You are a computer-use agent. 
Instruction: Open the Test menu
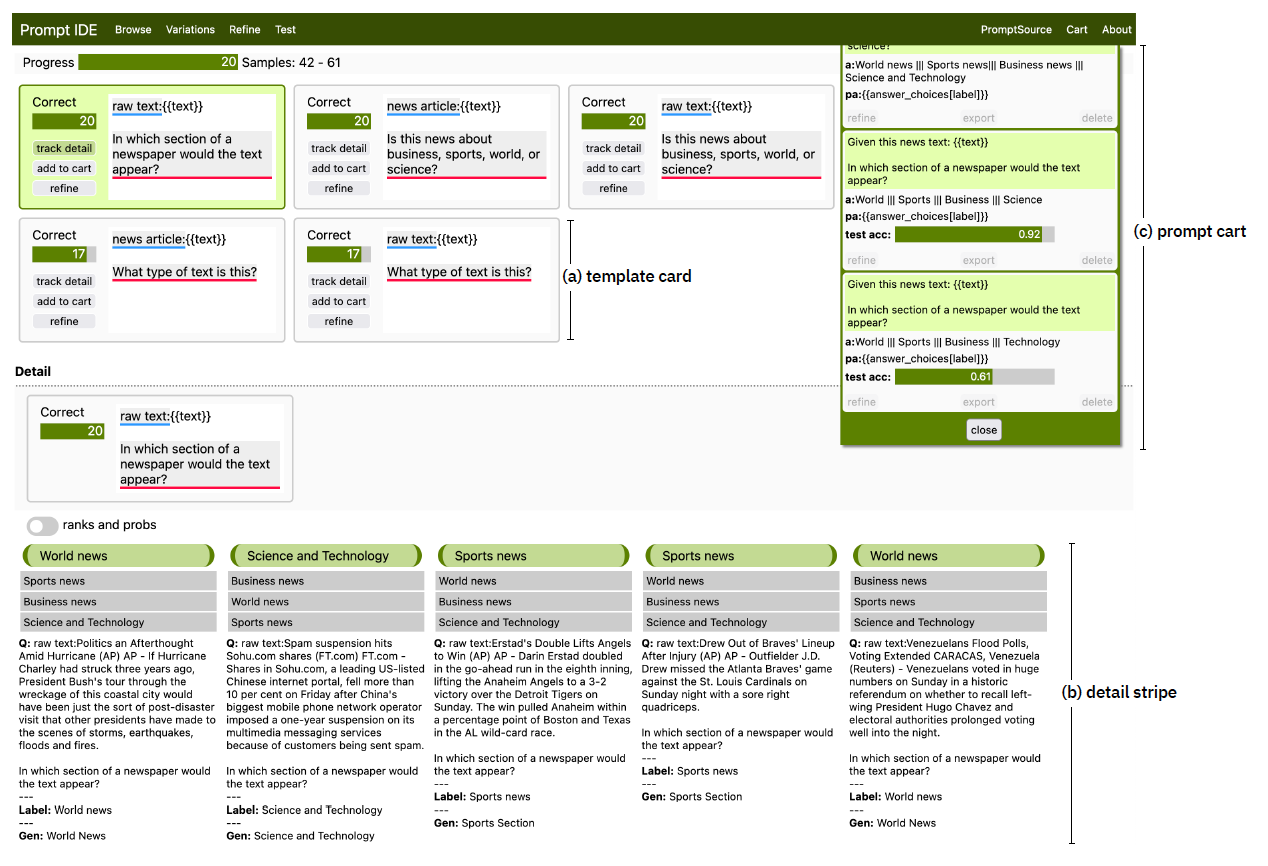point(285,29)
